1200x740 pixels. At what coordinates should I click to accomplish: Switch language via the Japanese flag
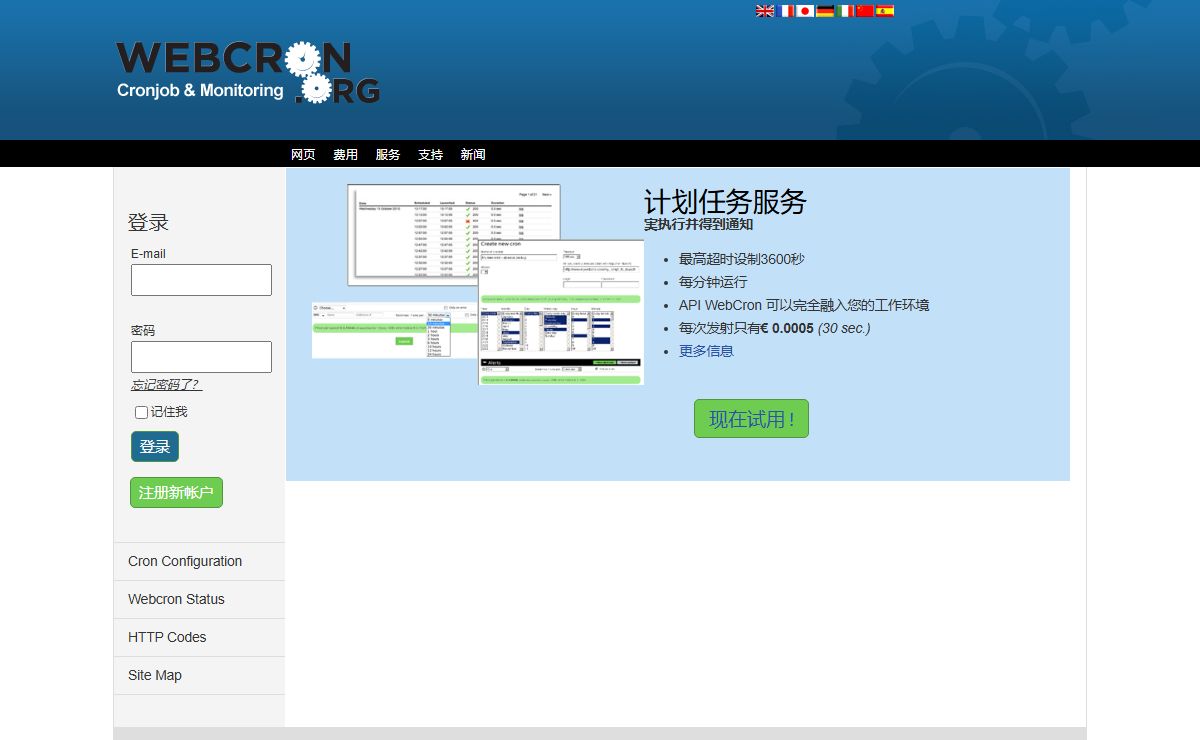pos(805,11)
